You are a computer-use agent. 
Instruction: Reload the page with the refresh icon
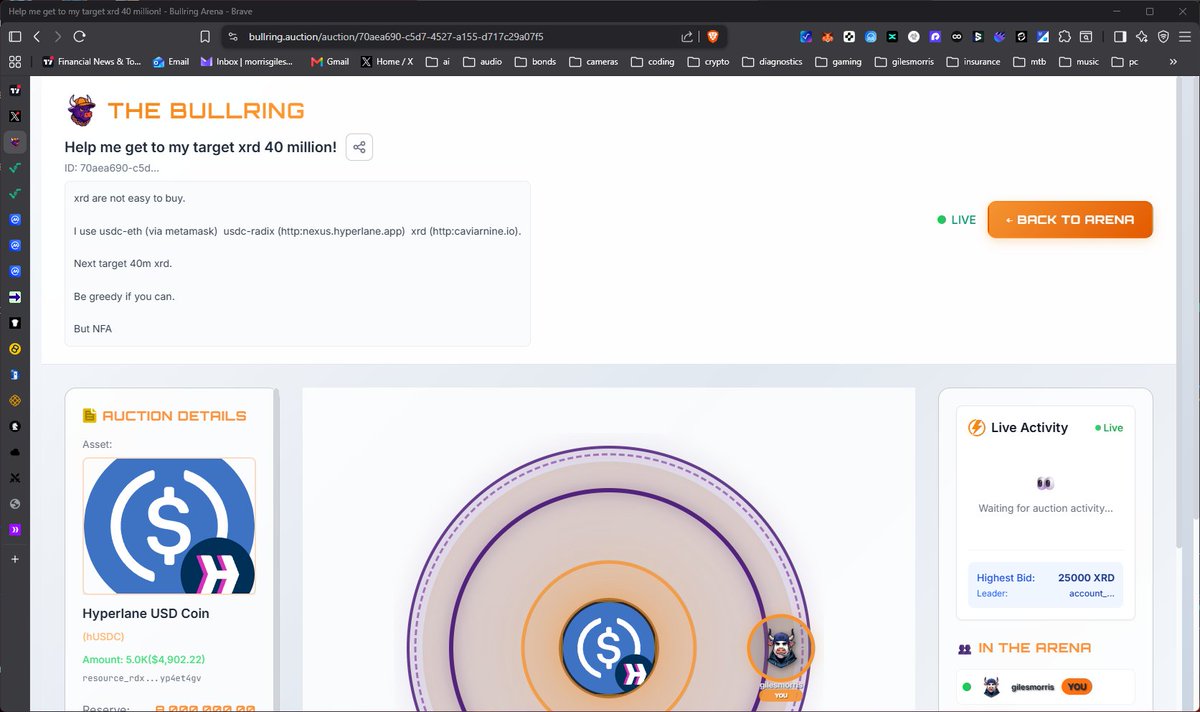pyautogui.click(x=80, y=36)
